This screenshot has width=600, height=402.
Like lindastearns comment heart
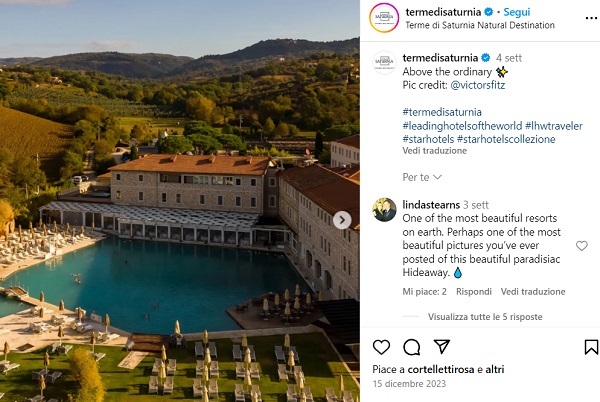pos(582,246)
